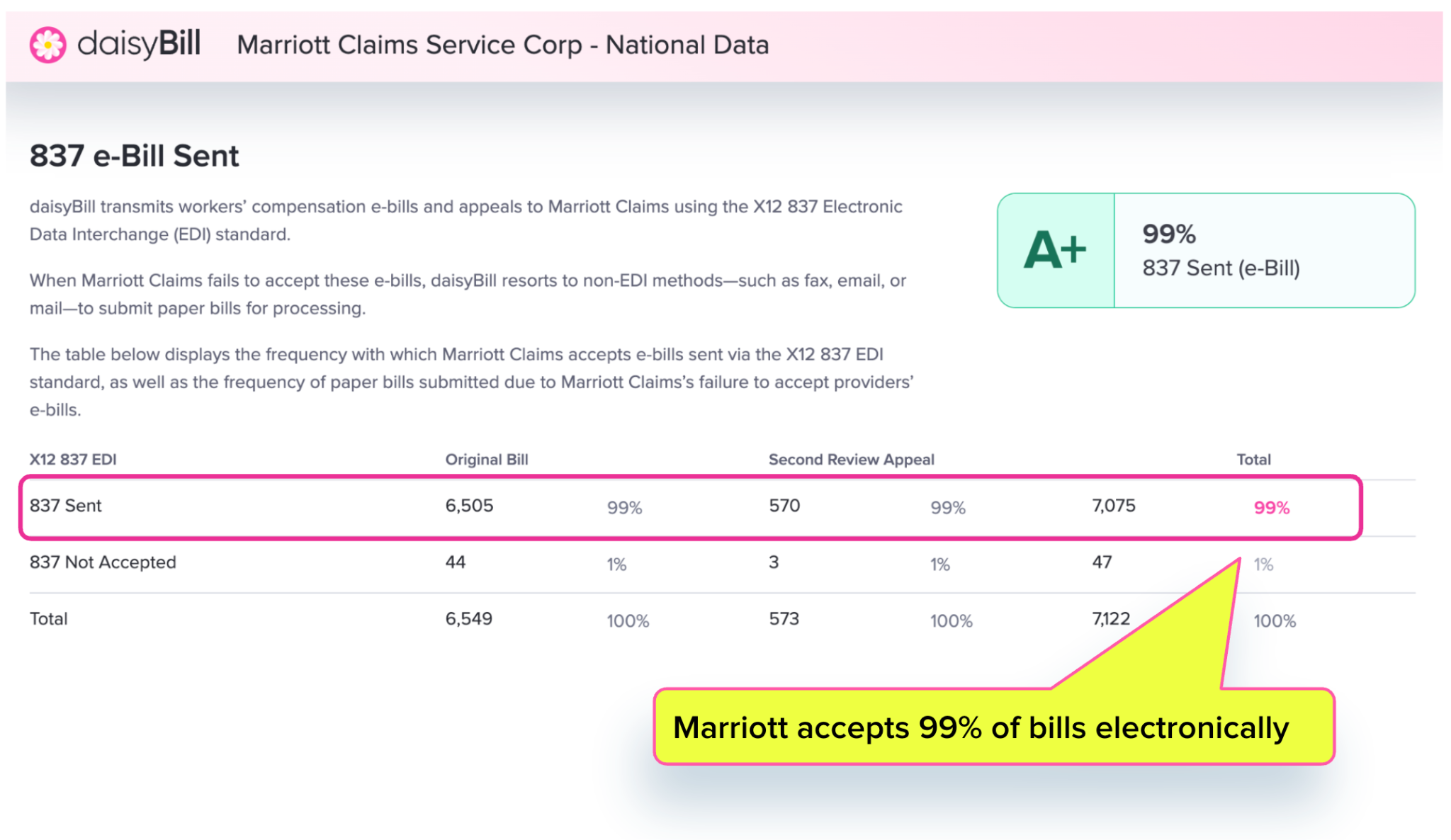
Task: Click the Marriott Claims Service Corp title
Action: point(502,45)
